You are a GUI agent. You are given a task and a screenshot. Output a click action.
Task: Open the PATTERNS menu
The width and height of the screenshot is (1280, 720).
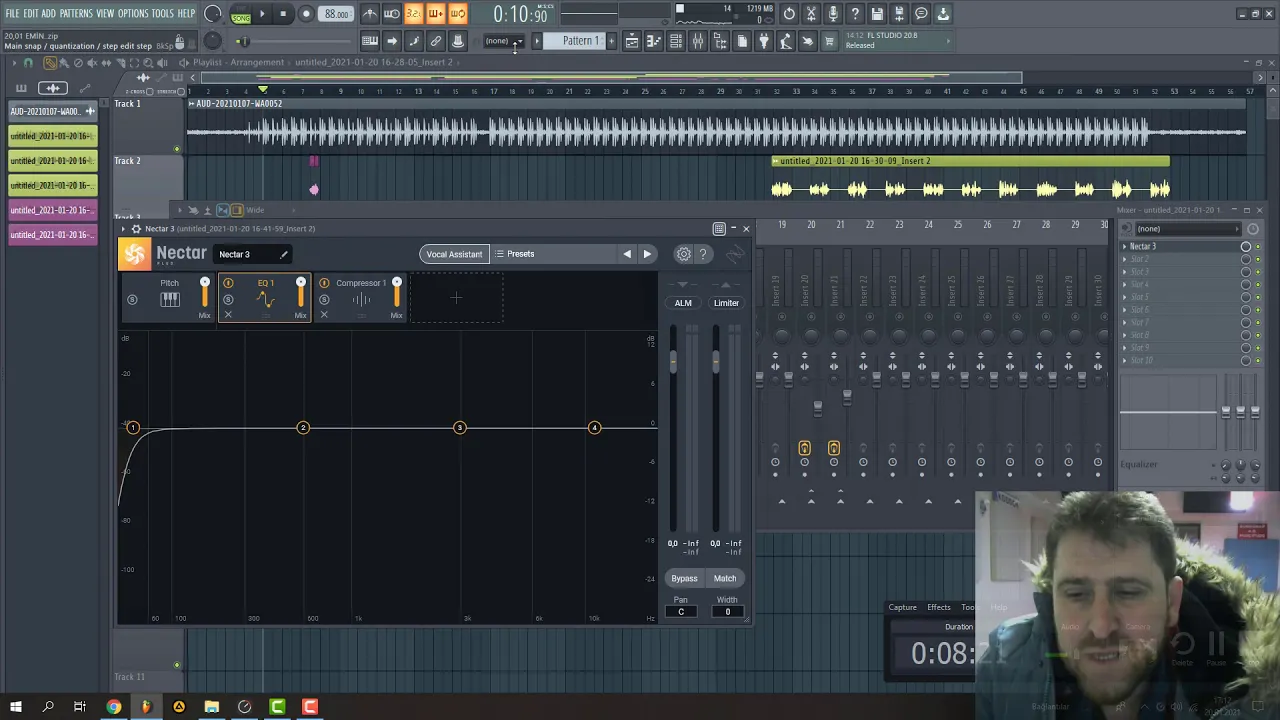coord(76,13)
